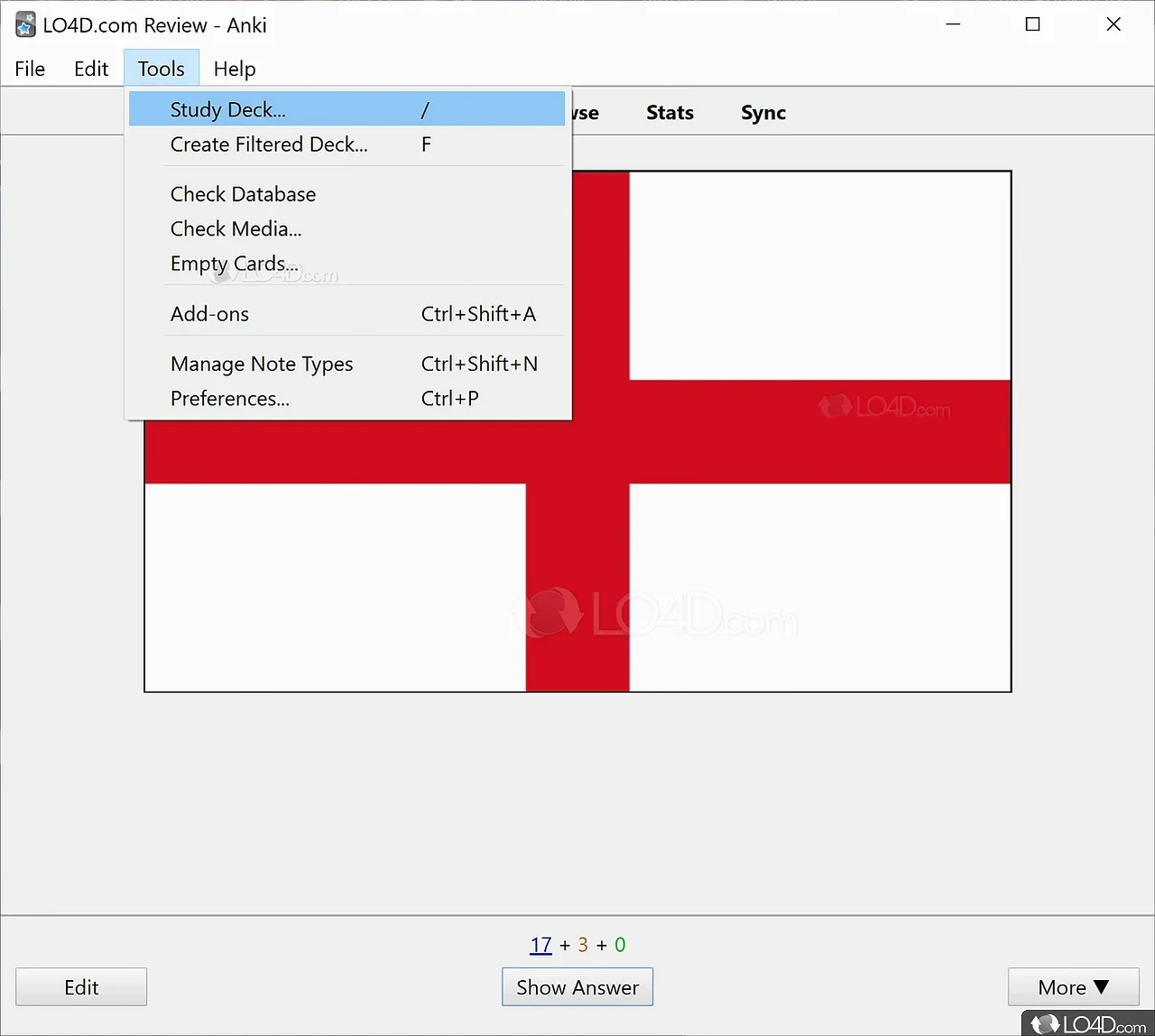Open the Edit menu
The width and height of the screenshot is (1155, 1036).
91,69
